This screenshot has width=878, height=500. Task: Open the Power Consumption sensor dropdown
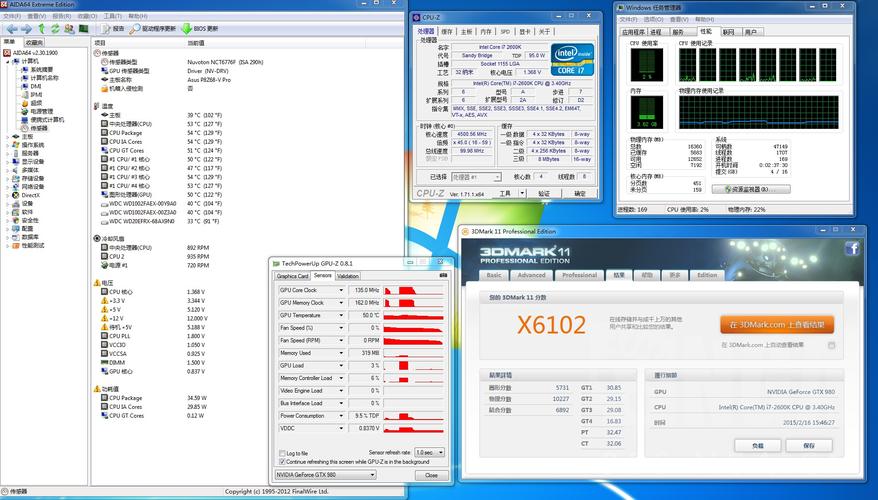pyautogui.click(x=340, y=416)
